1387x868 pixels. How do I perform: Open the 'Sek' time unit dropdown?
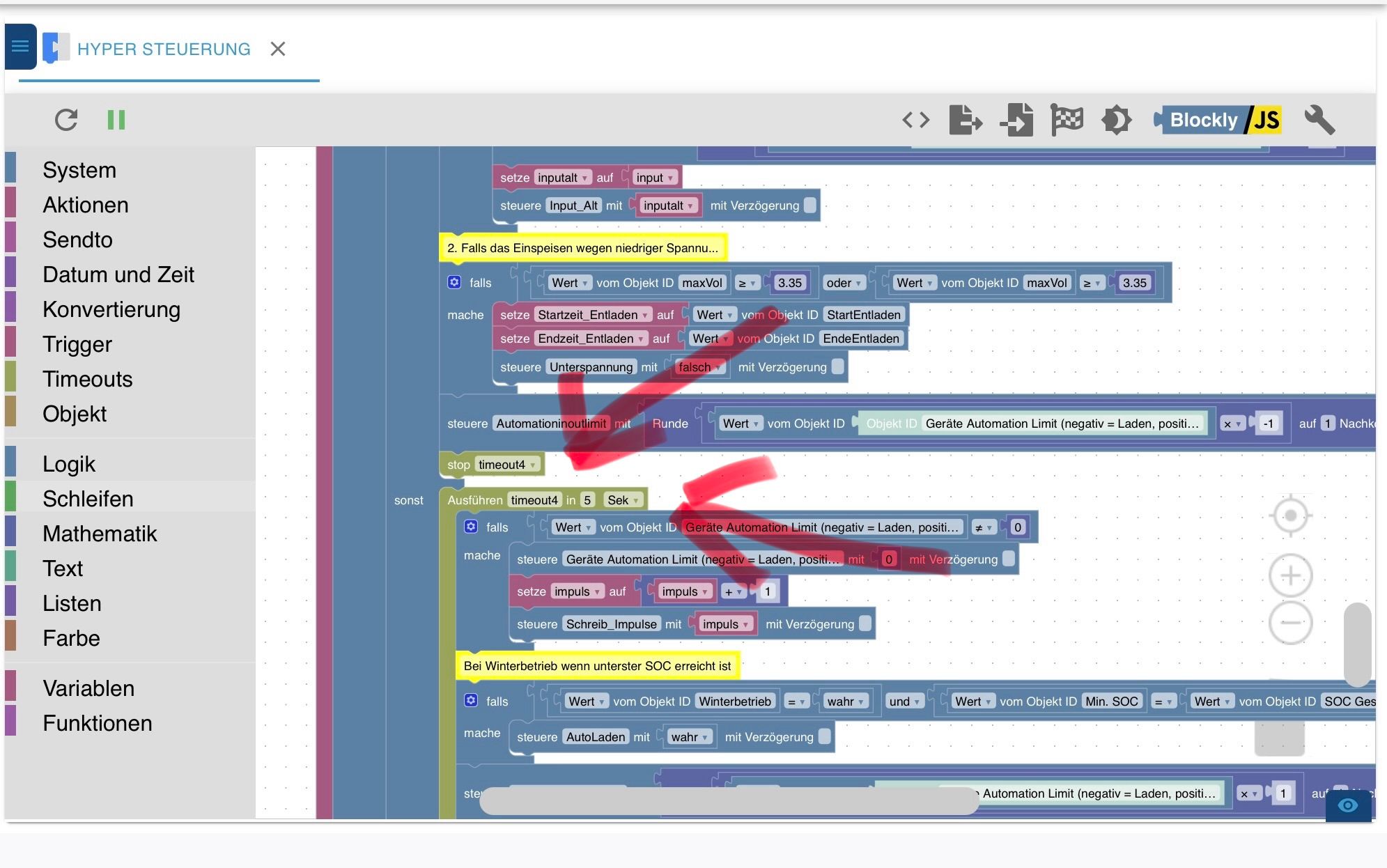(x=623, y=500)
